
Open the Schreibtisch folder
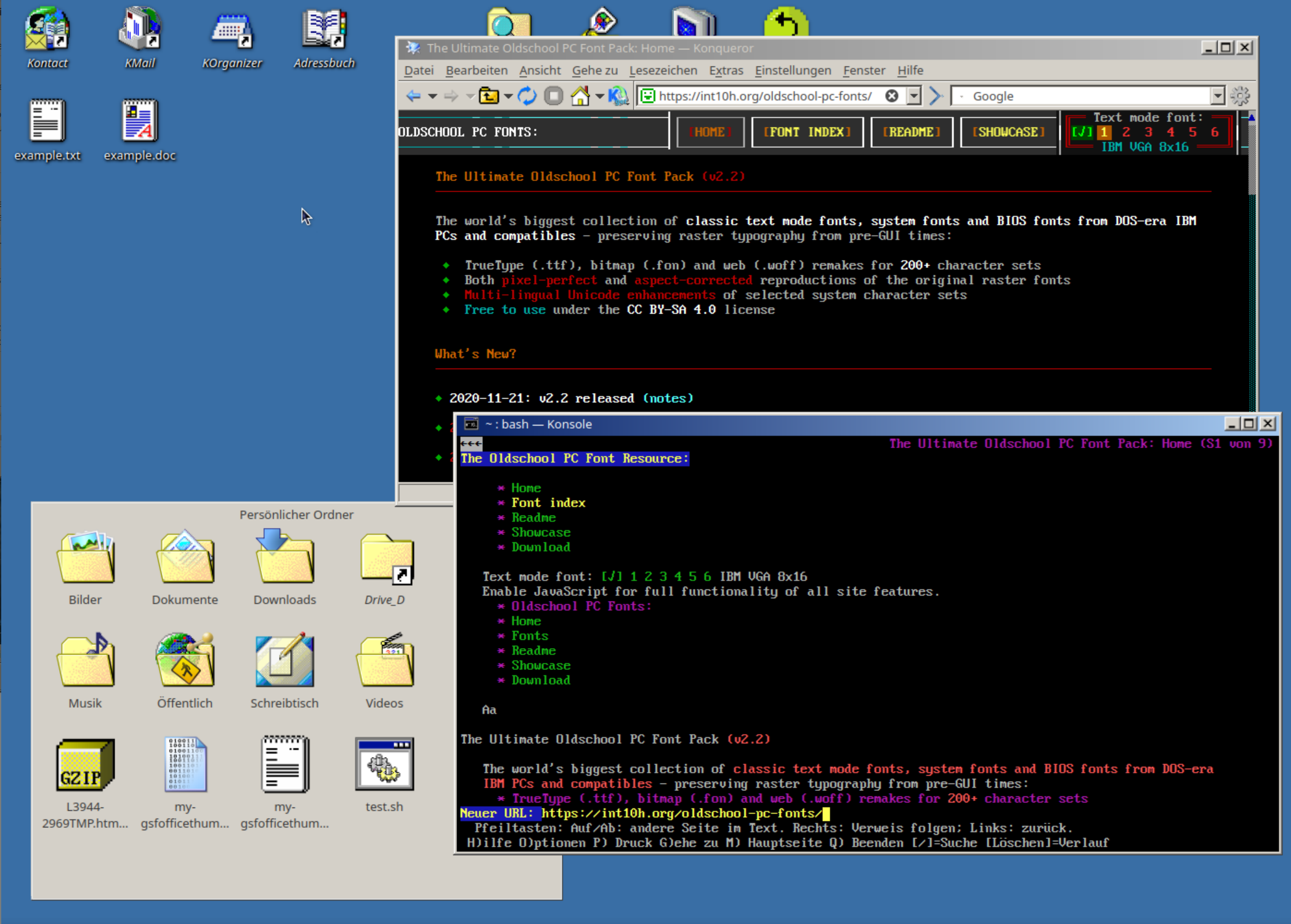pos(285,671)
